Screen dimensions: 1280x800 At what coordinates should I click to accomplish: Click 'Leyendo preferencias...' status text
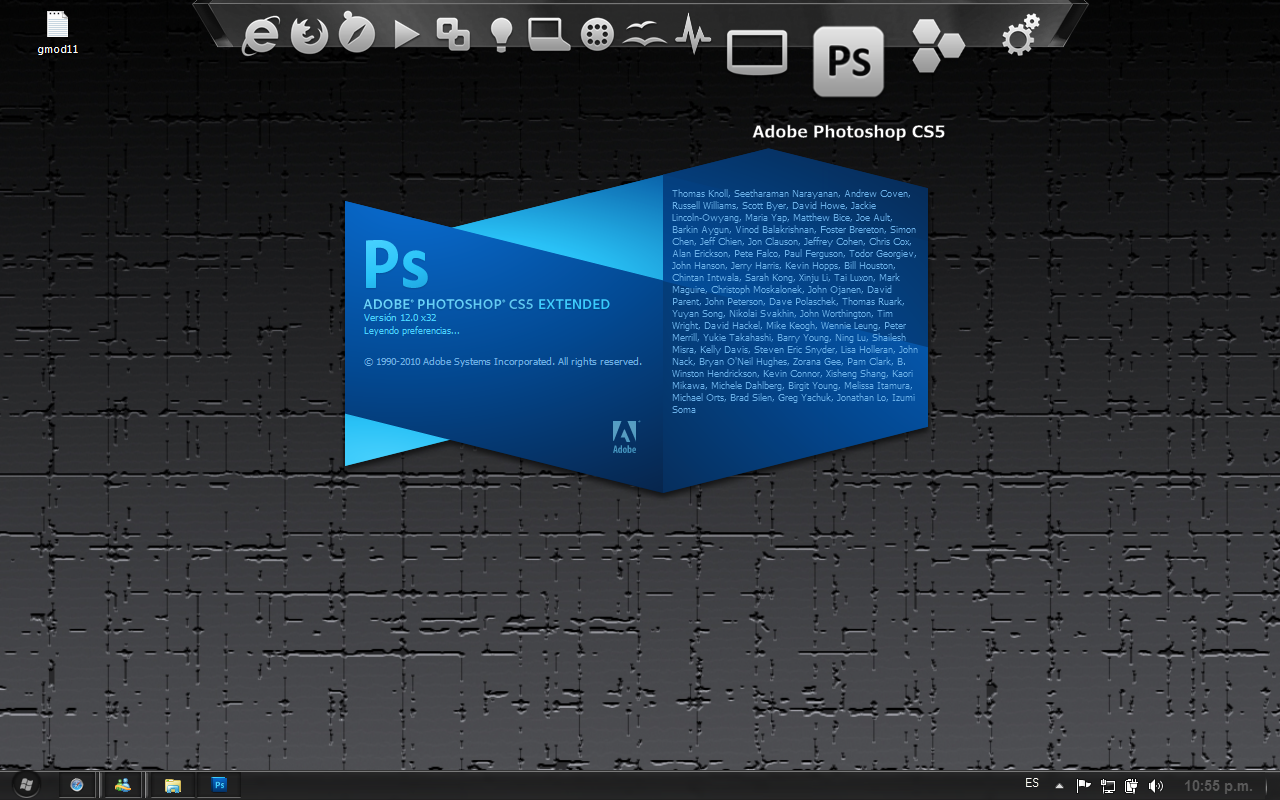pyautogui.click(x=411, y=330)
